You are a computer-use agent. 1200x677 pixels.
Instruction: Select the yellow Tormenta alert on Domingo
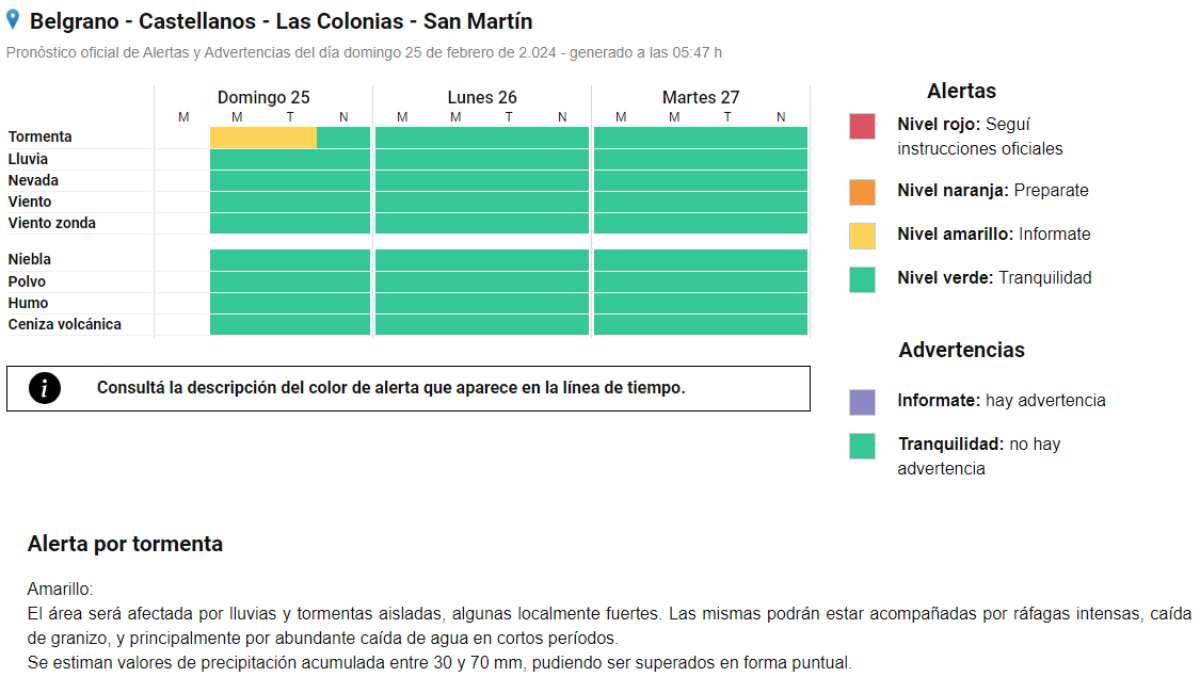pyautogui.click(x=263, y=138)
